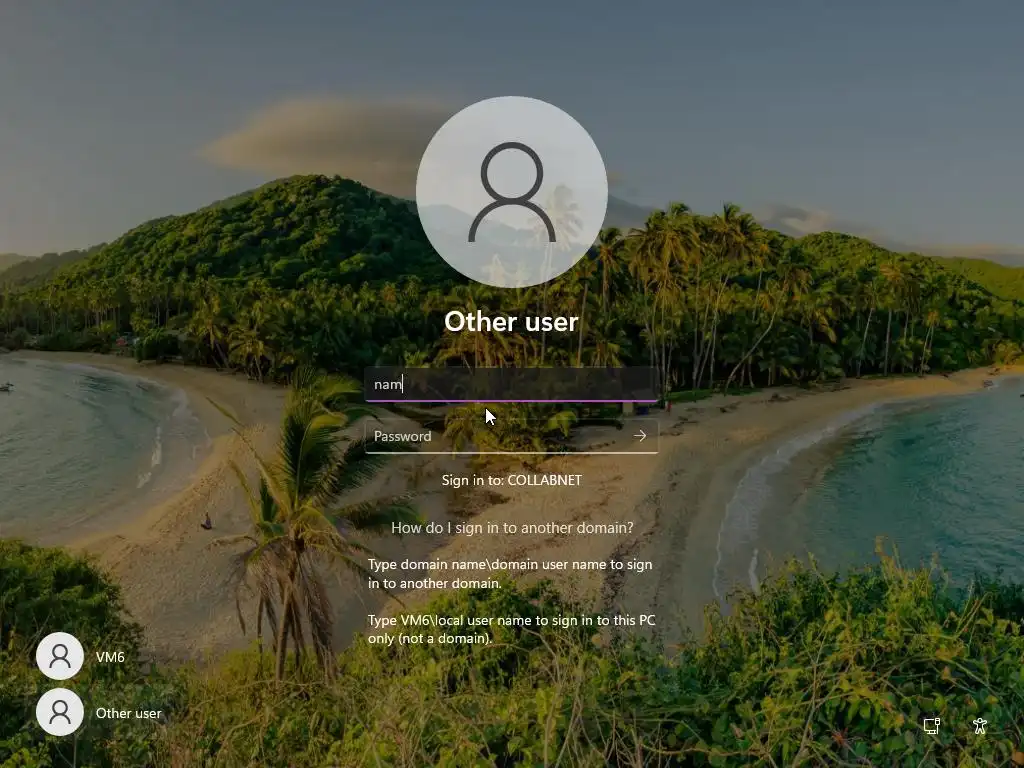Click the username field containing "nam"
1024x768 pixels.
coord(511,384)
